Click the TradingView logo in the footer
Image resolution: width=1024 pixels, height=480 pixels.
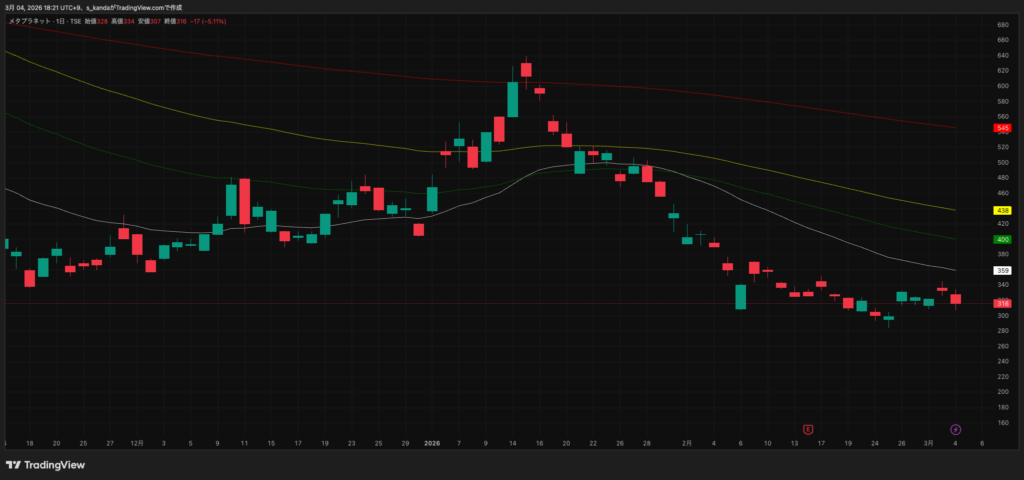pyautogui.click(x=45, y=465)
